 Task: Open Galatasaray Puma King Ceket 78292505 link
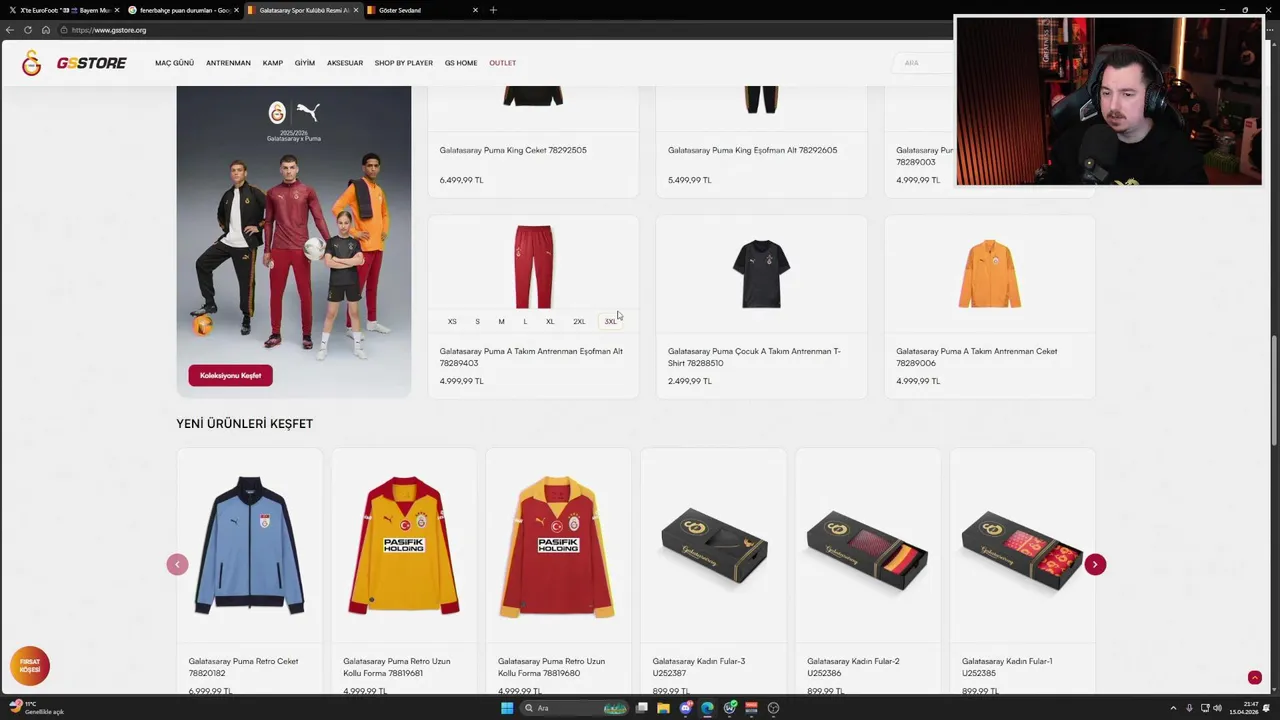click(x=513, y=150)
